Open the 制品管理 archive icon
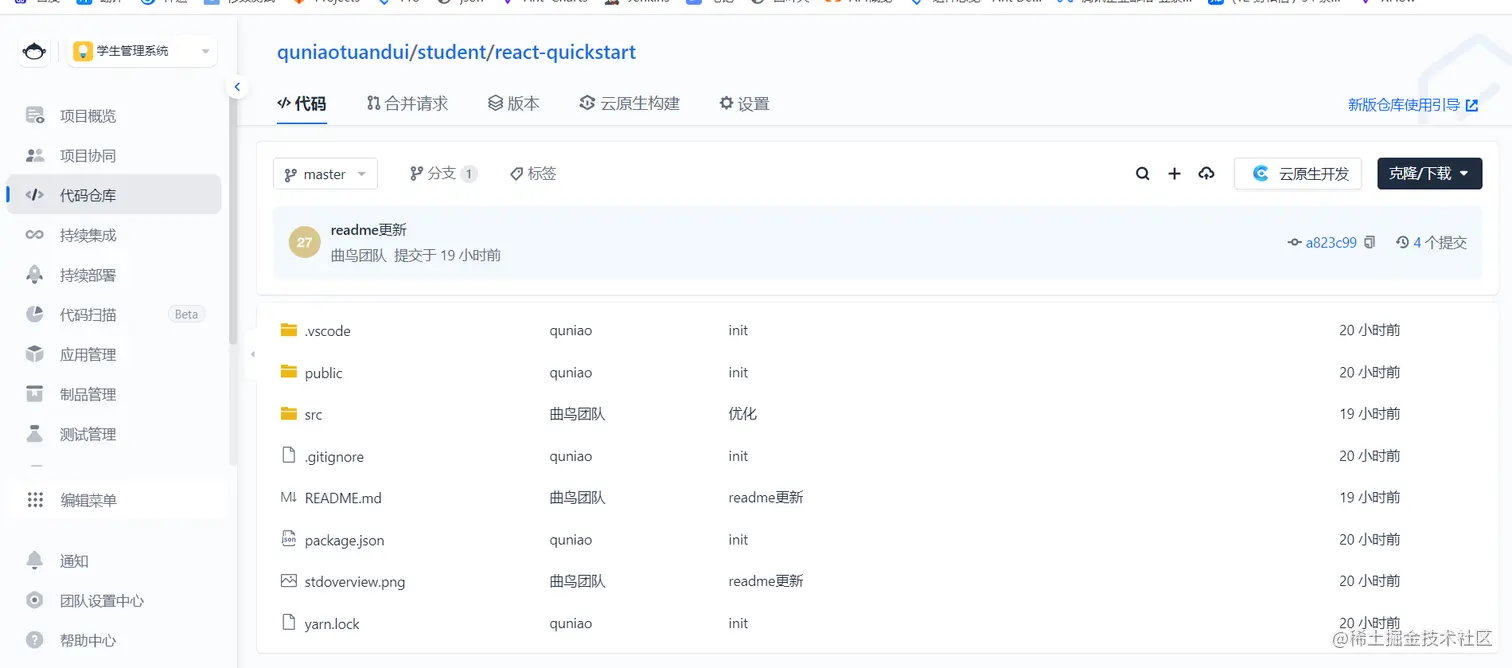 point(35,394)
